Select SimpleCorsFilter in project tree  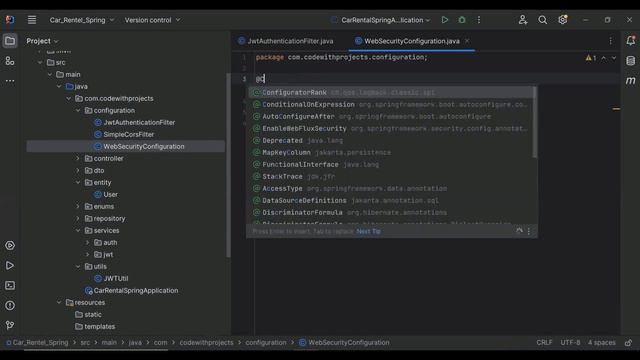tap(128, 134)
